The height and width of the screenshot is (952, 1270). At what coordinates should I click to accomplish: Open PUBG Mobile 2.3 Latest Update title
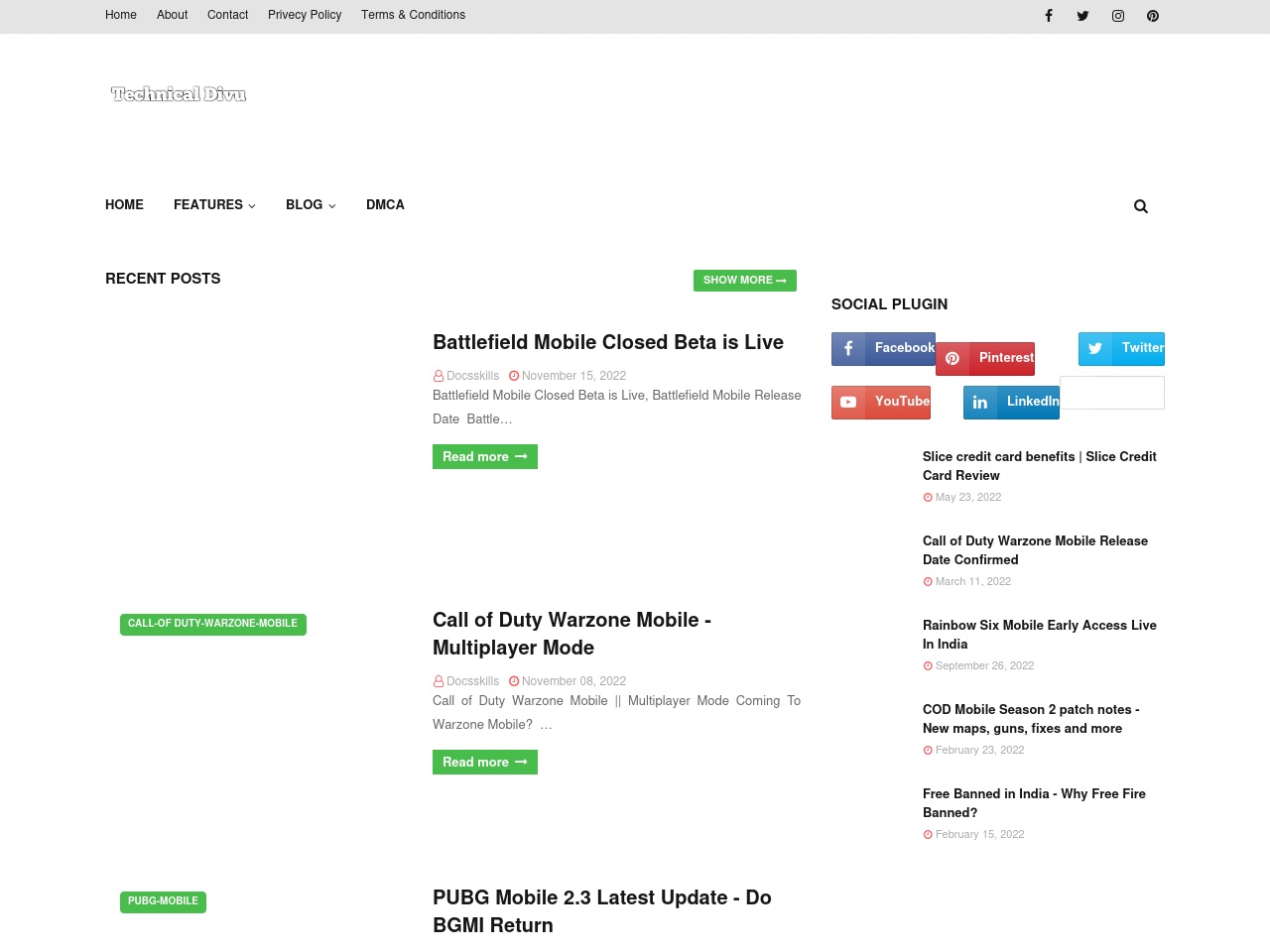tap(602, 911)
